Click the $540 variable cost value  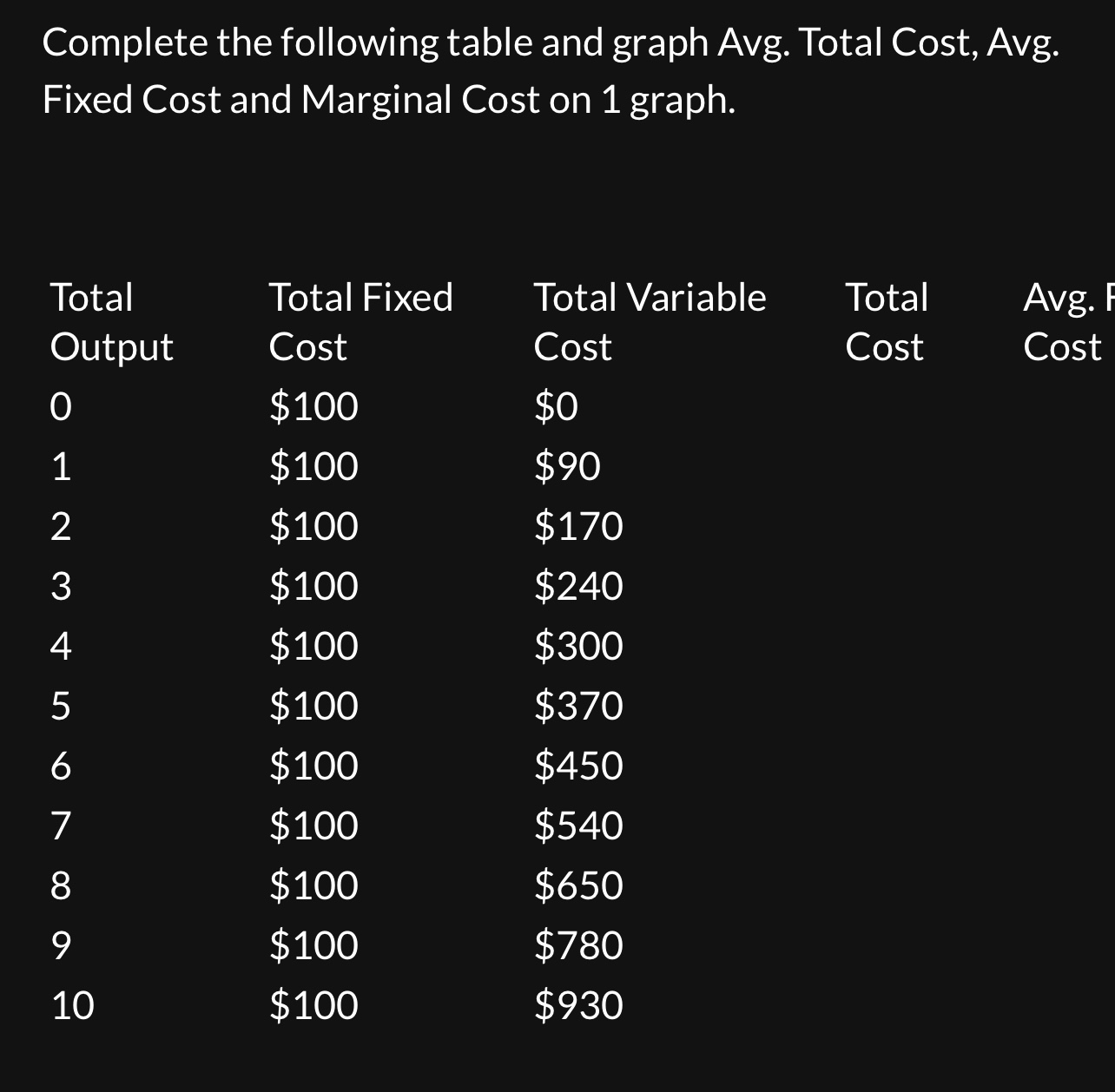578,825
